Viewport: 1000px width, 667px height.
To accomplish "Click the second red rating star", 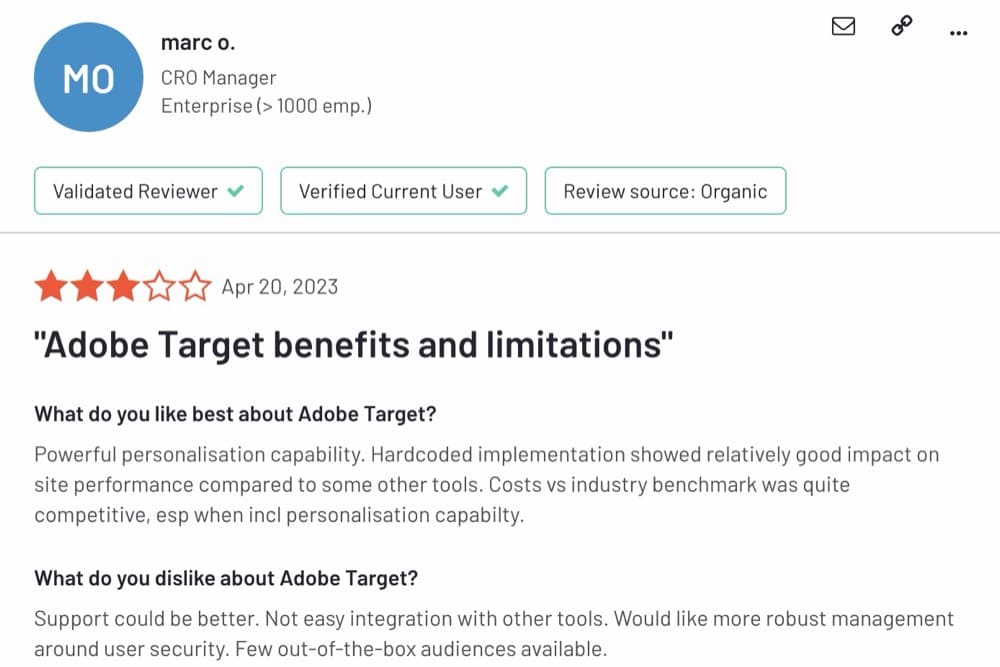I will click(x=87, y=287).
